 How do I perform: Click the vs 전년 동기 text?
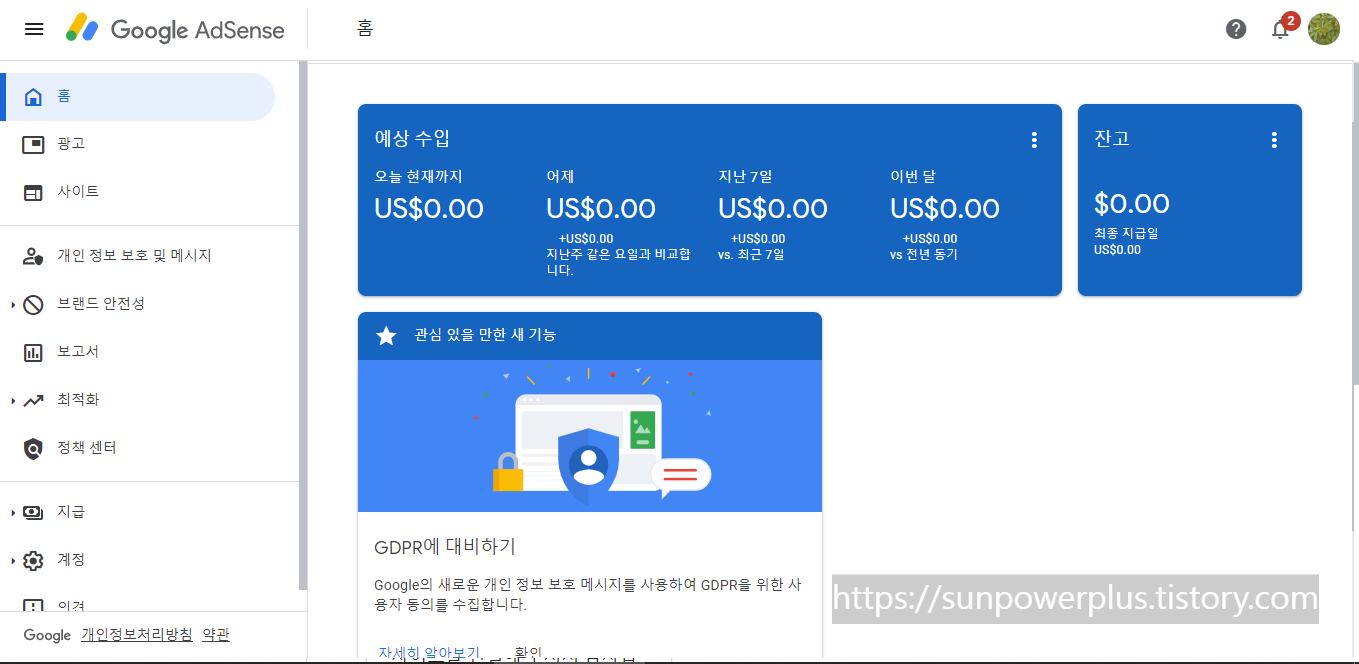point(924,254)
